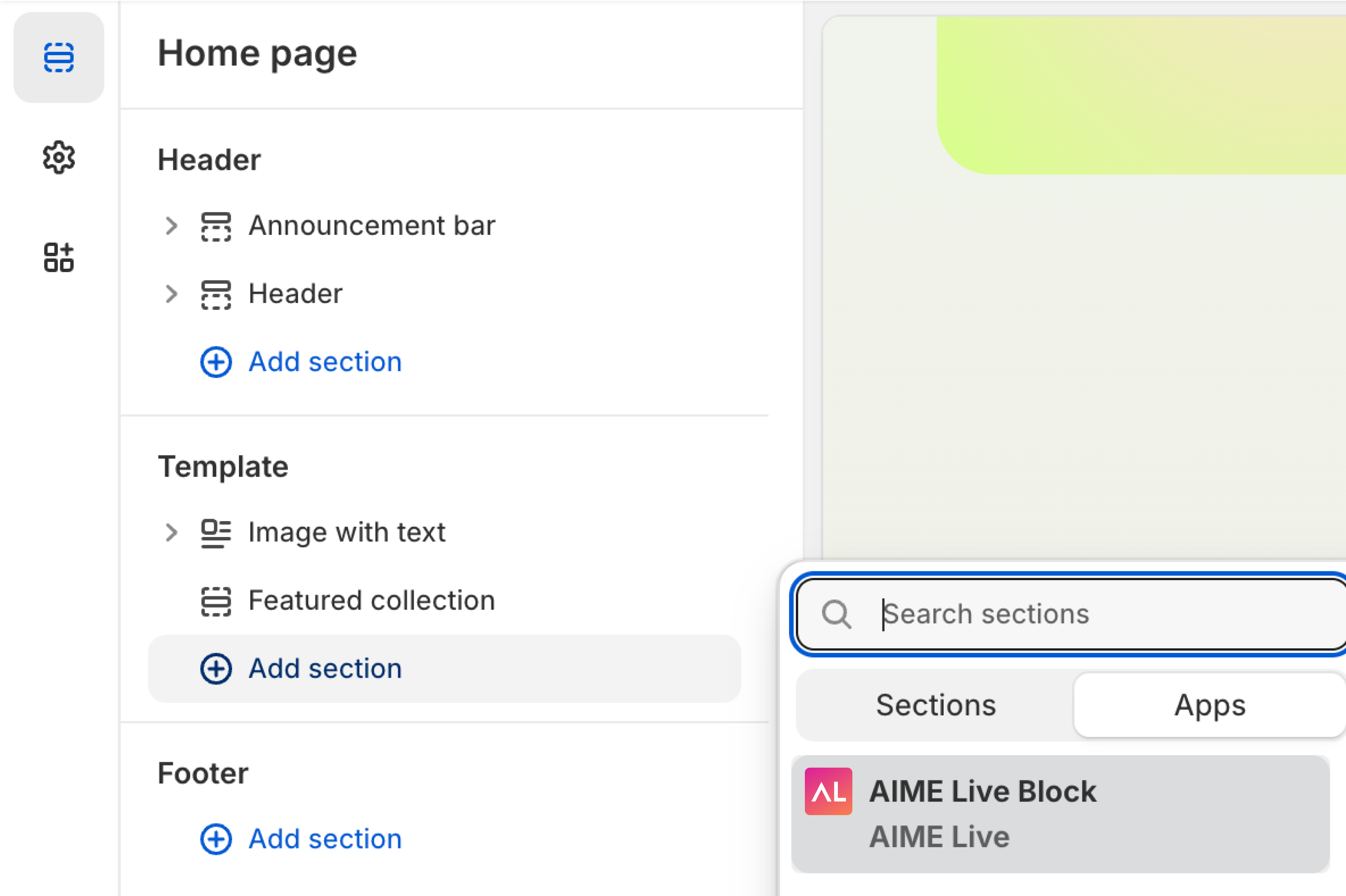Click the Featured collection section icon

216,601
